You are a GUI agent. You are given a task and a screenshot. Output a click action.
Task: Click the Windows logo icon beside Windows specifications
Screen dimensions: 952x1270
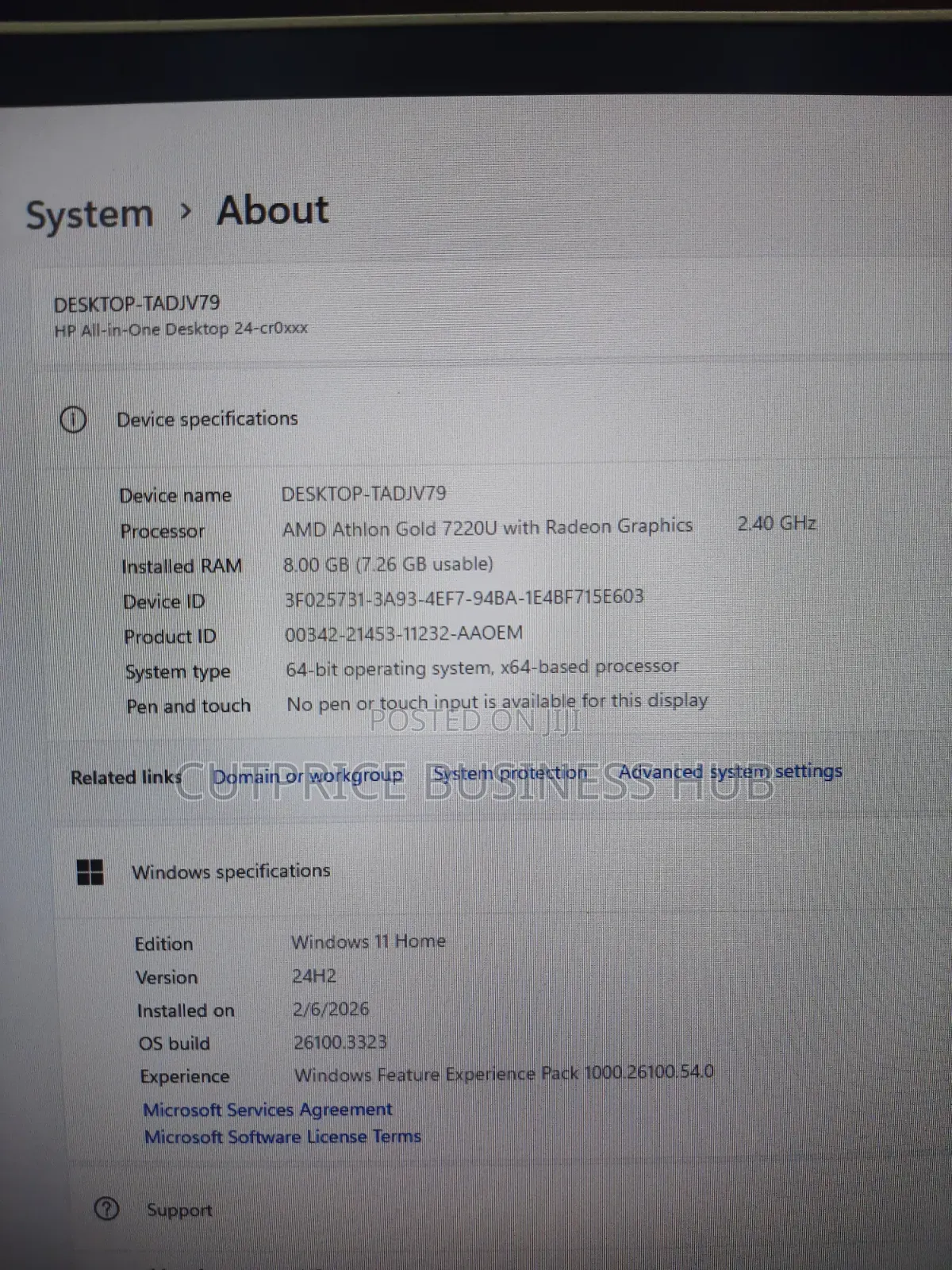coord(90,872)
